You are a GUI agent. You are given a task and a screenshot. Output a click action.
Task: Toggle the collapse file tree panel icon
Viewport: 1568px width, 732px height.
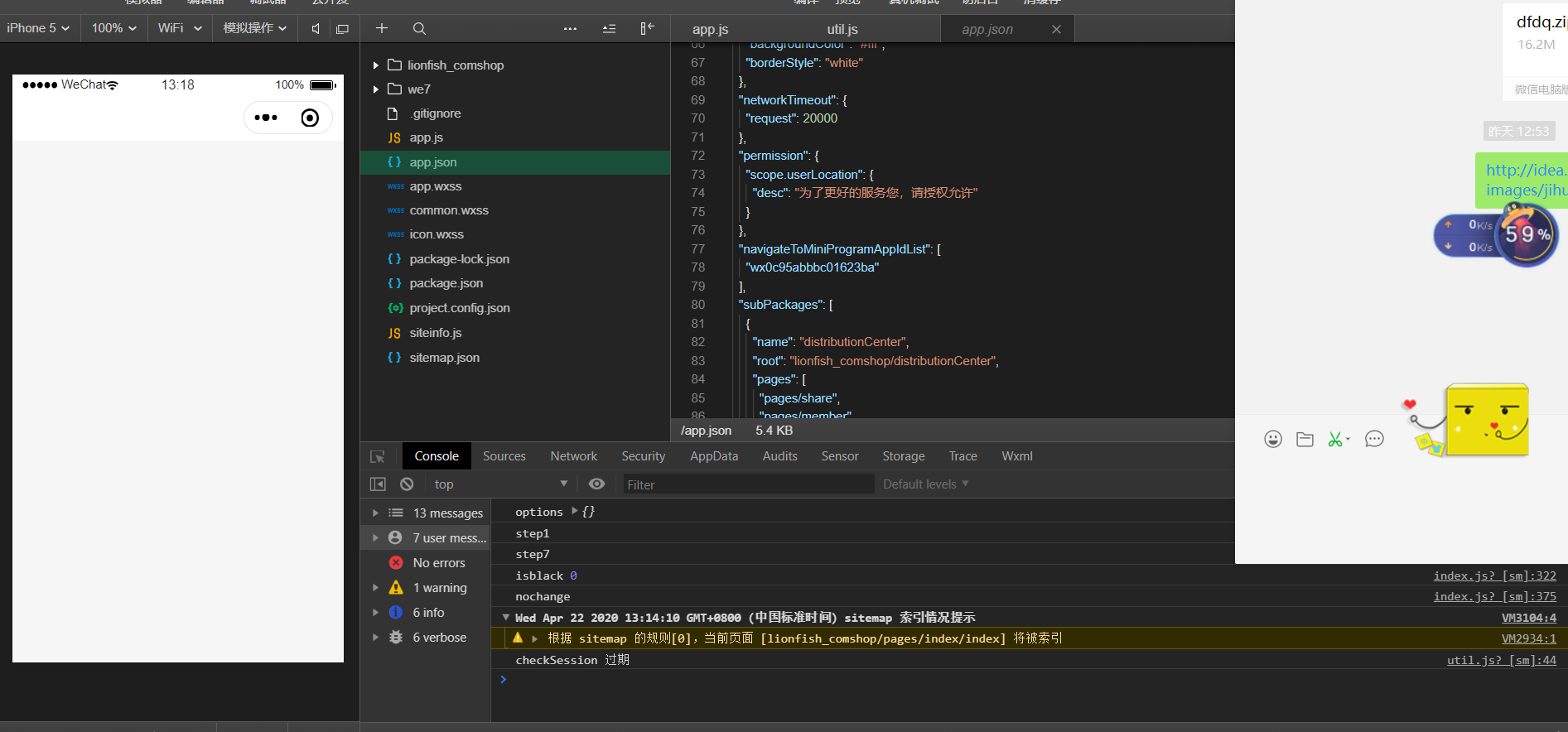pyautogui.click(x=647, y=28)
